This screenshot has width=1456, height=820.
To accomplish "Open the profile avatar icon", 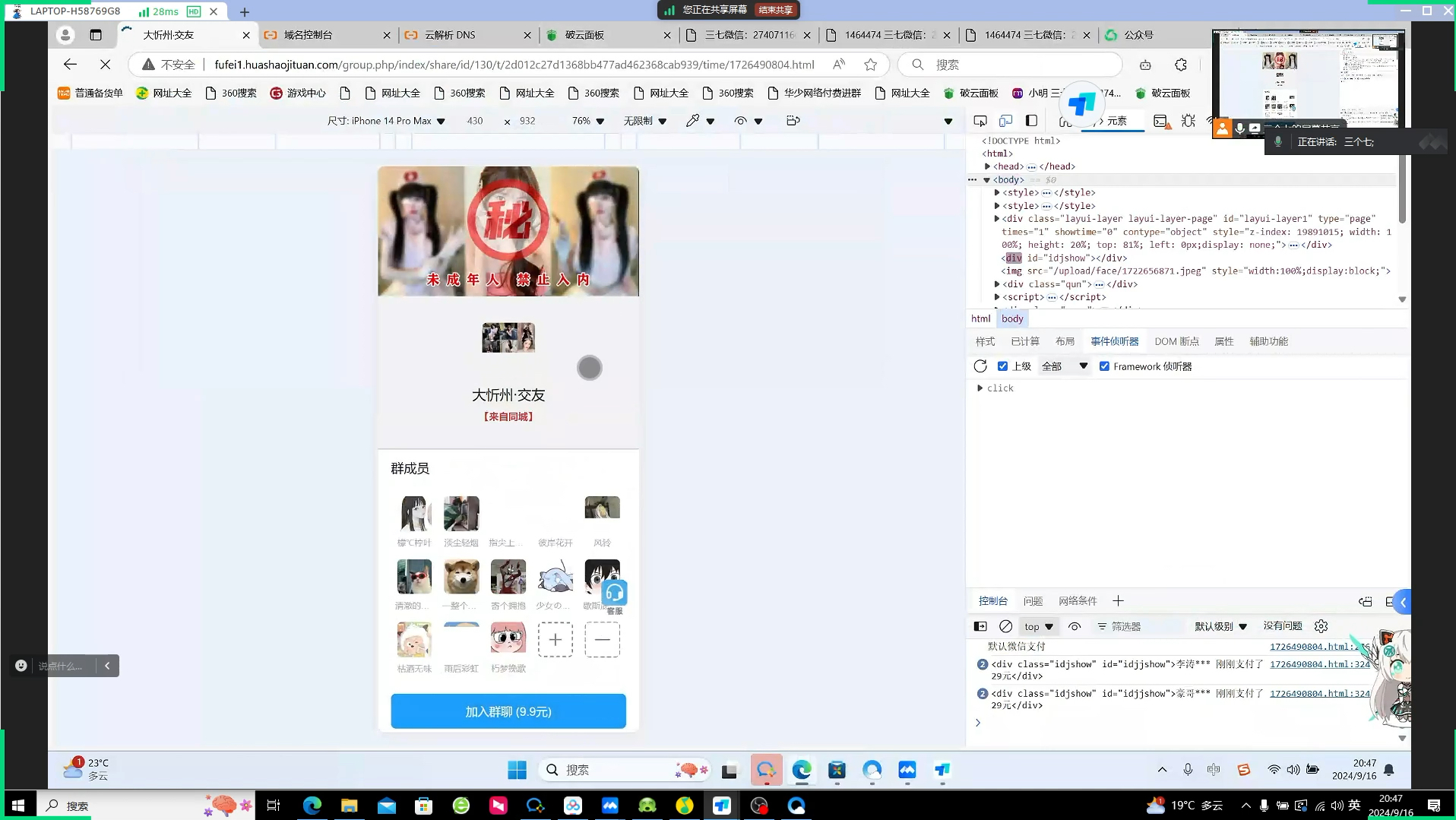I will [x=65, y=35].
